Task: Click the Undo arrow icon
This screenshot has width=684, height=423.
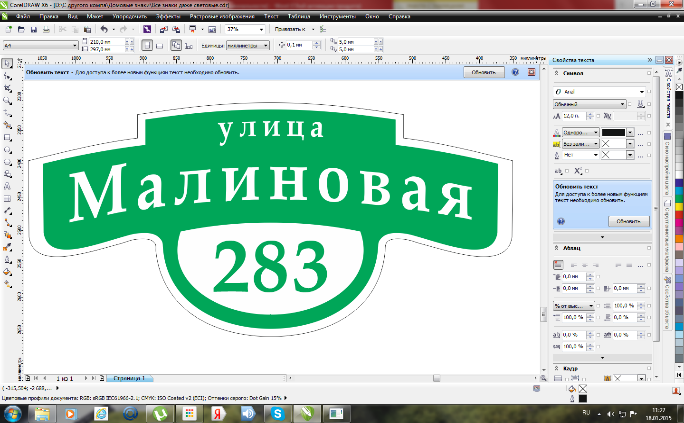Action: pyautogui.click(x=104, y=29)
